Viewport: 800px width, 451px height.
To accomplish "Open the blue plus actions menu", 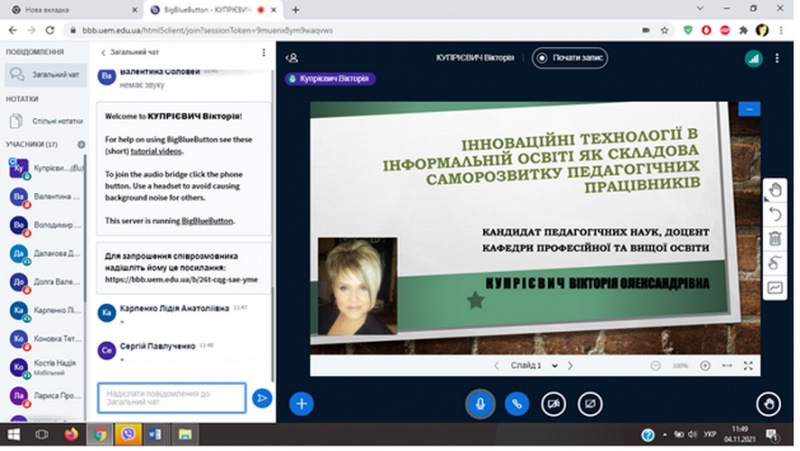I will tap(302, 404).
